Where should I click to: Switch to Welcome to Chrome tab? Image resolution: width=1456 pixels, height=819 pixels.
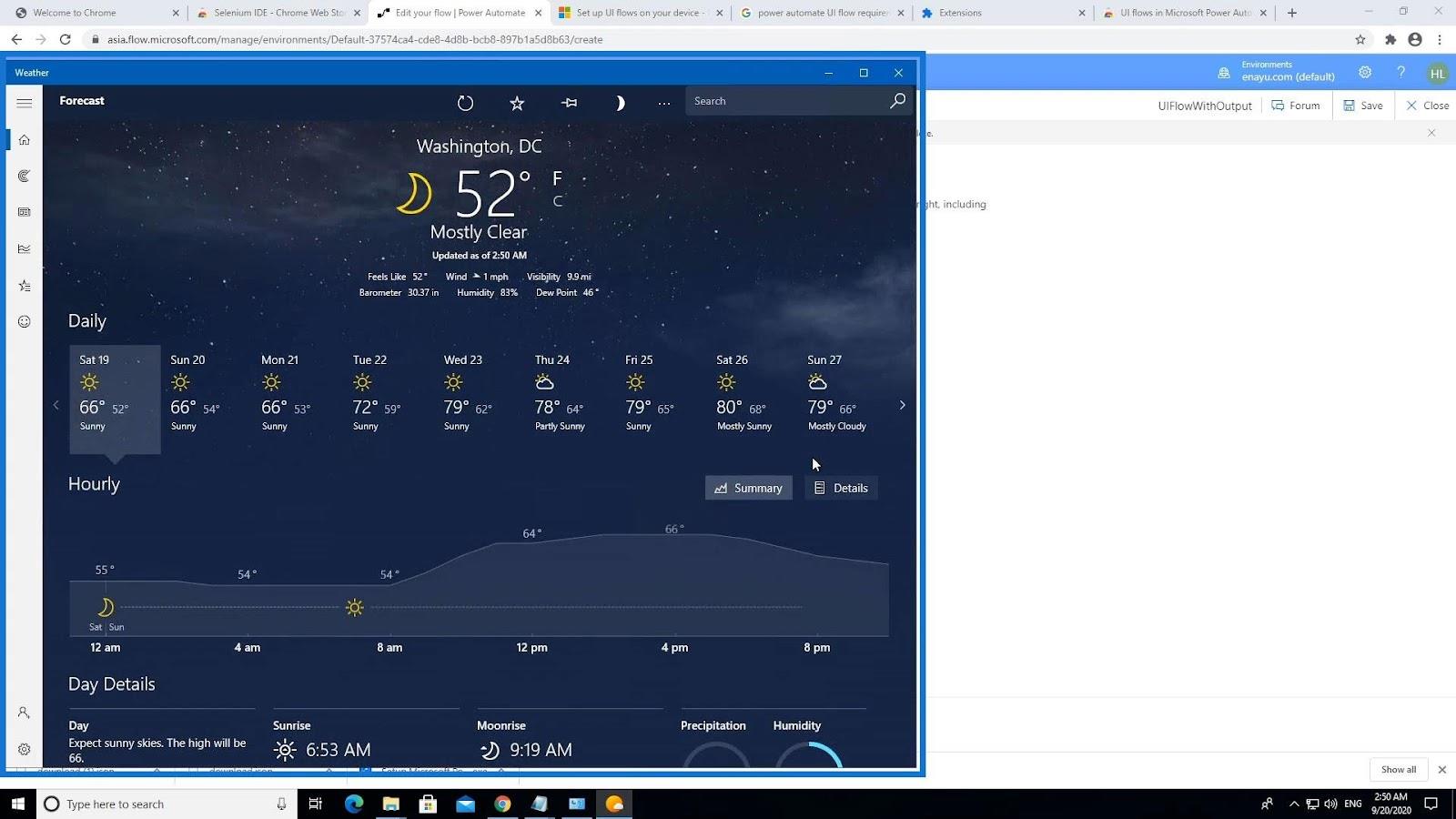pyautogui.click(x=96, y=13)
